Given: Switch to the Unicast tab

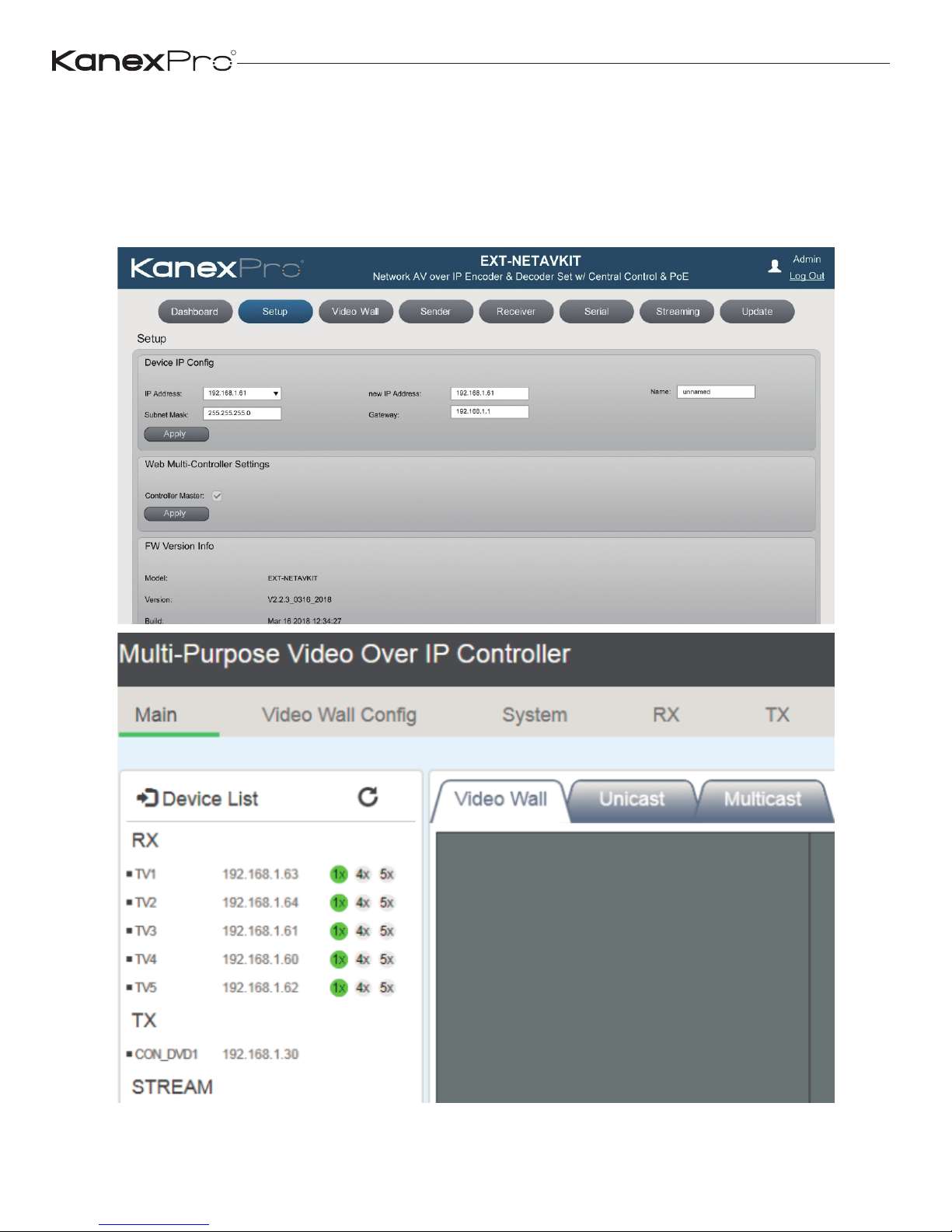Looking at the screenshot, I should [x=632, y=800].
